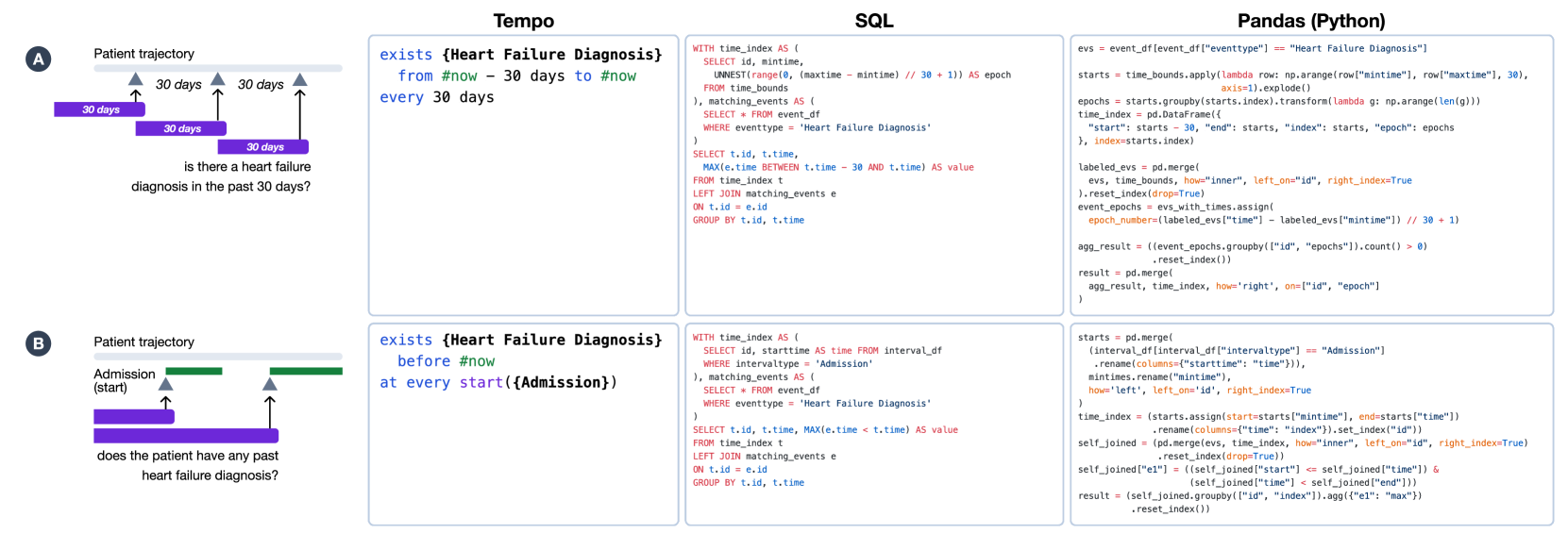Click 'event_epochs = evs_with_times.assign(' line
The height and width of the screenshot is (534, 1568).
pos(1175,207)
